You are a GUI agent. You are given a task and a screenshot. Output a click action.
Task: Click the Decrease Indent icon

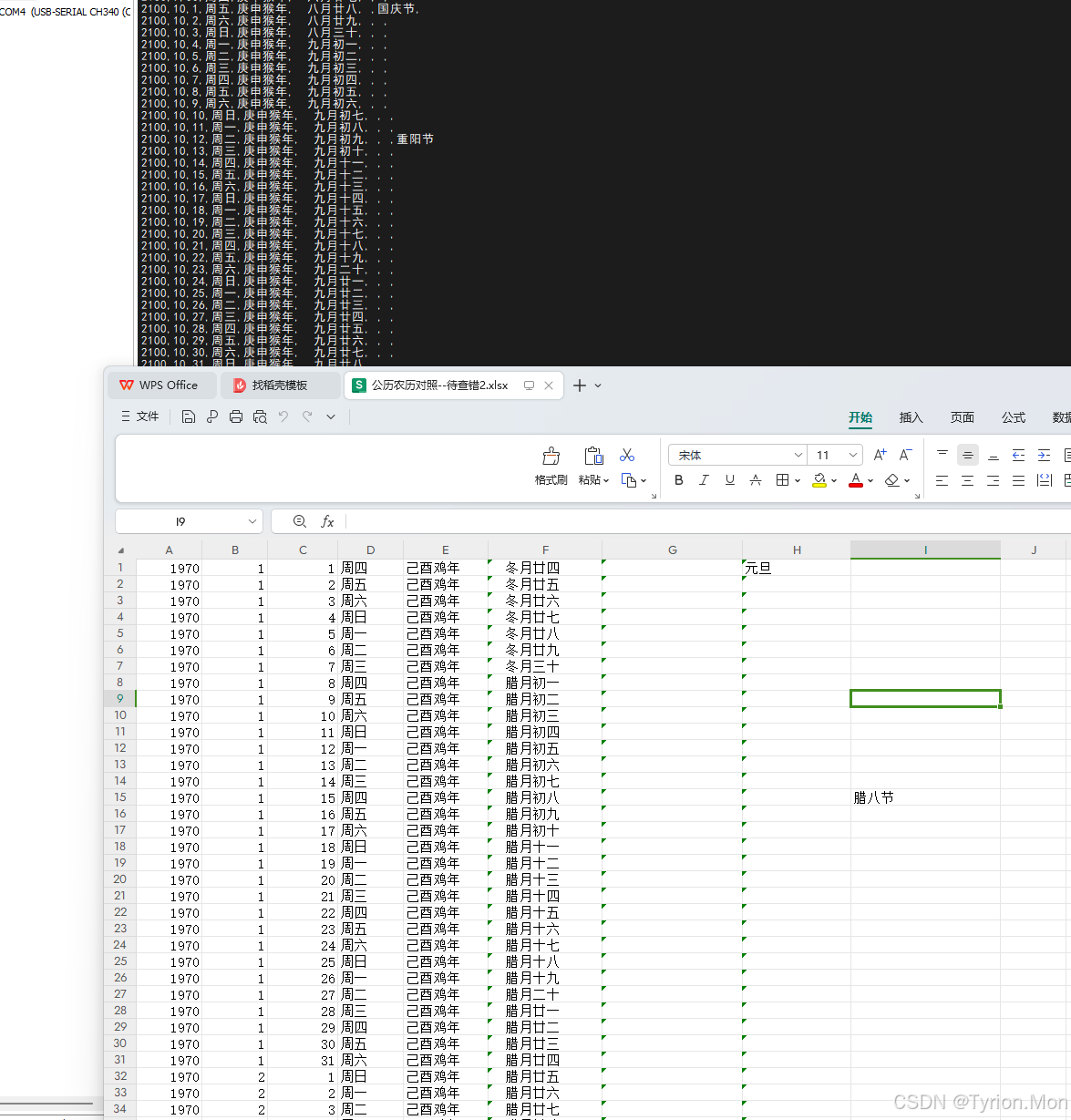[1019, 455]
